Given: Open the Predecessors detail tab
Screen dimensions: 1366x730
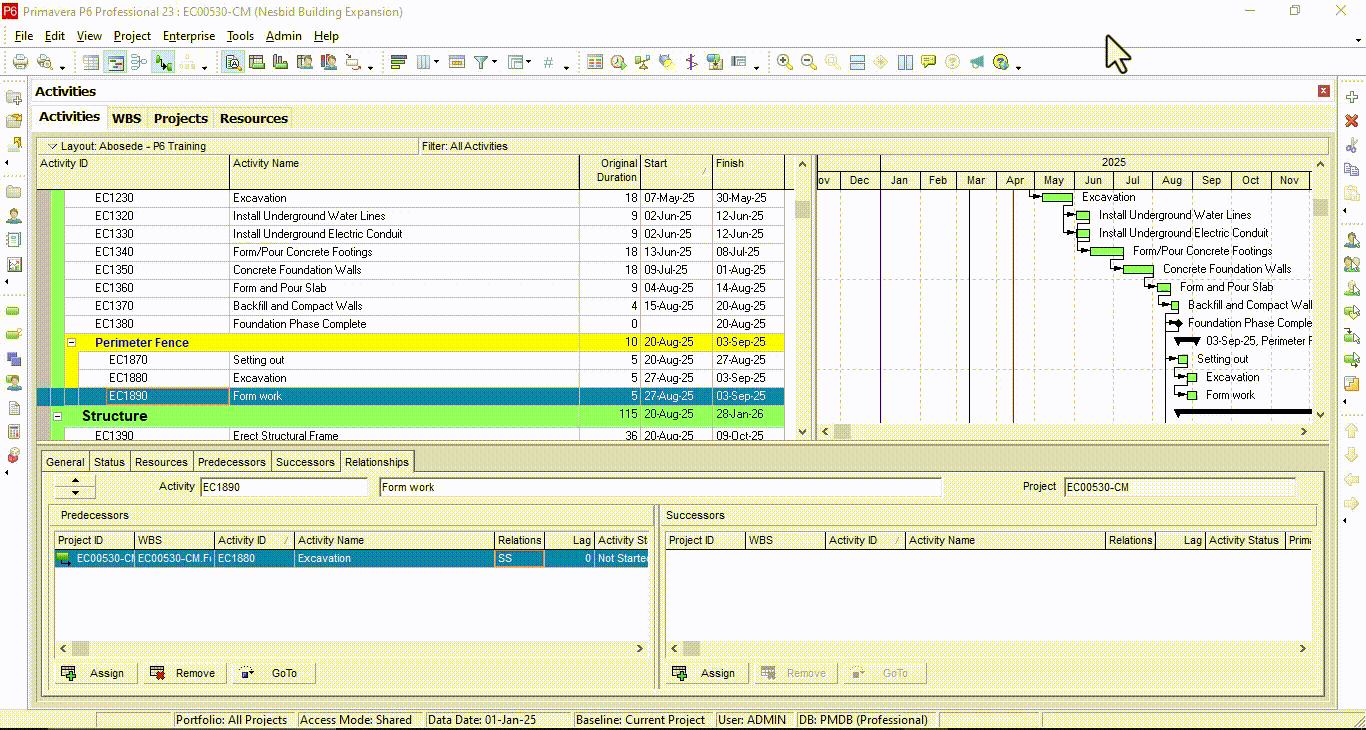Looking at the screenshot, I should tap(232, 462).
